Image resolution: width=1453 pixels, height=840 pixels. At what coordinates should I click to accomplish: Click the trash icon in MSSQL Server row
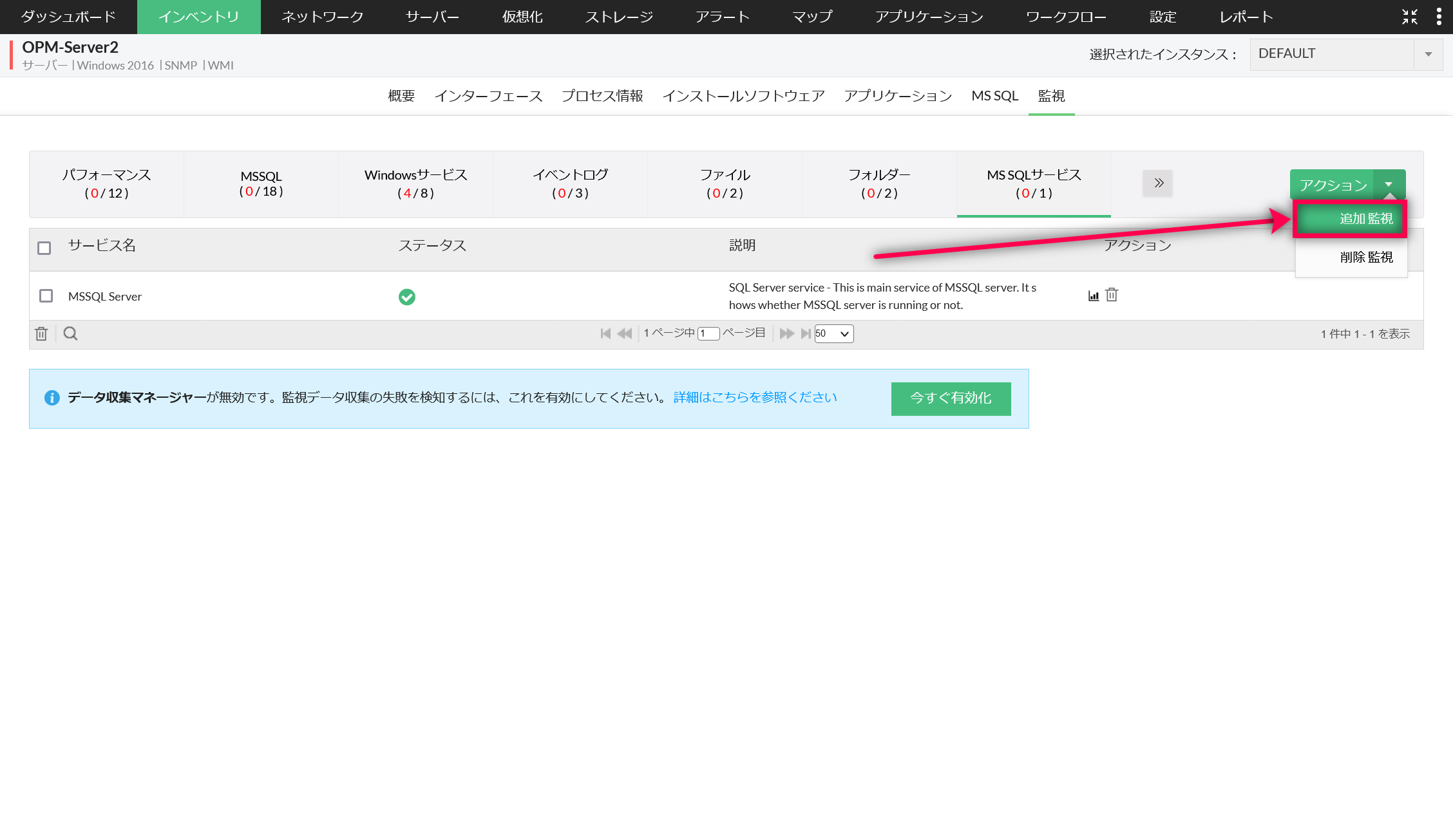[x=1112, y=295]
